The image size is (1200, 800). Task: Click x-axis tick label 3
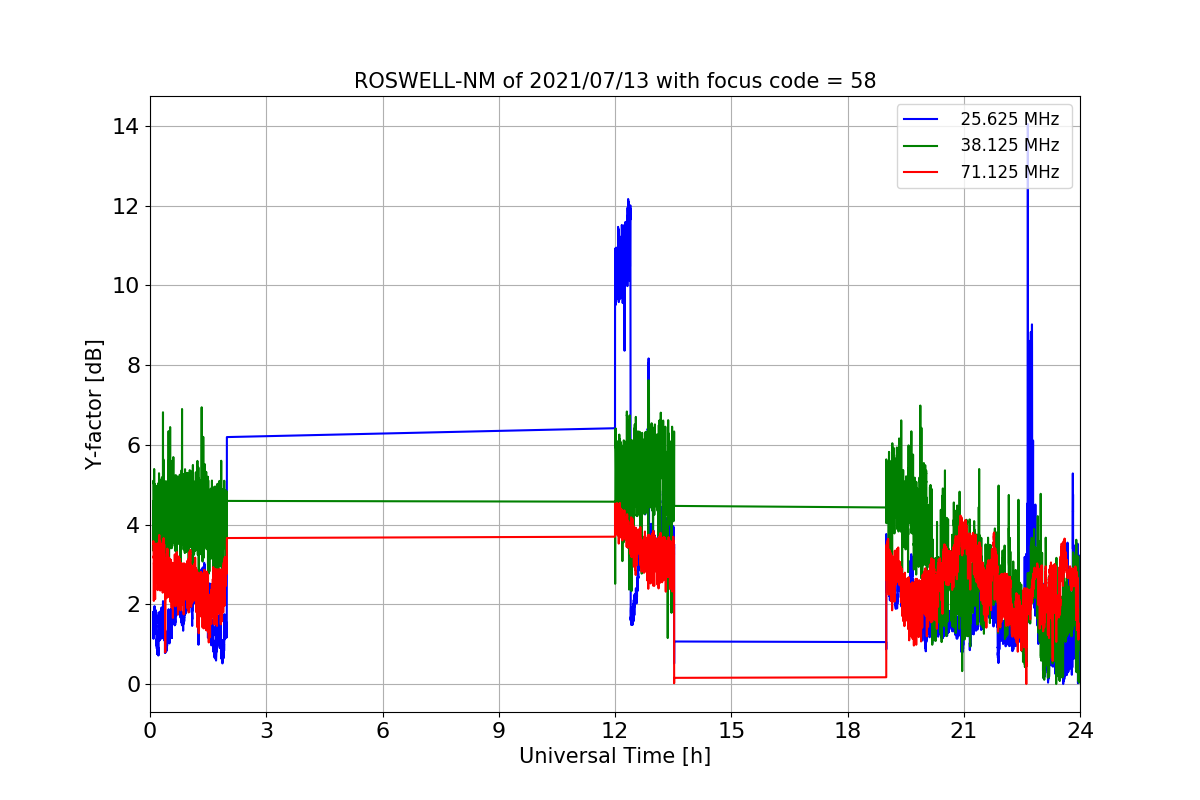coord(266,730)
